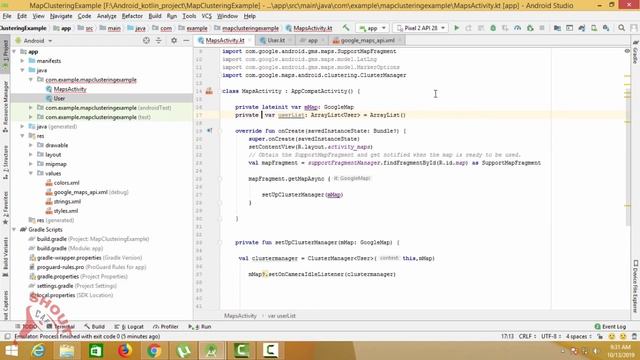Open the Navigate menu
Image resolution: width=640 pixels, height=360 pixels.
[61, 16]
